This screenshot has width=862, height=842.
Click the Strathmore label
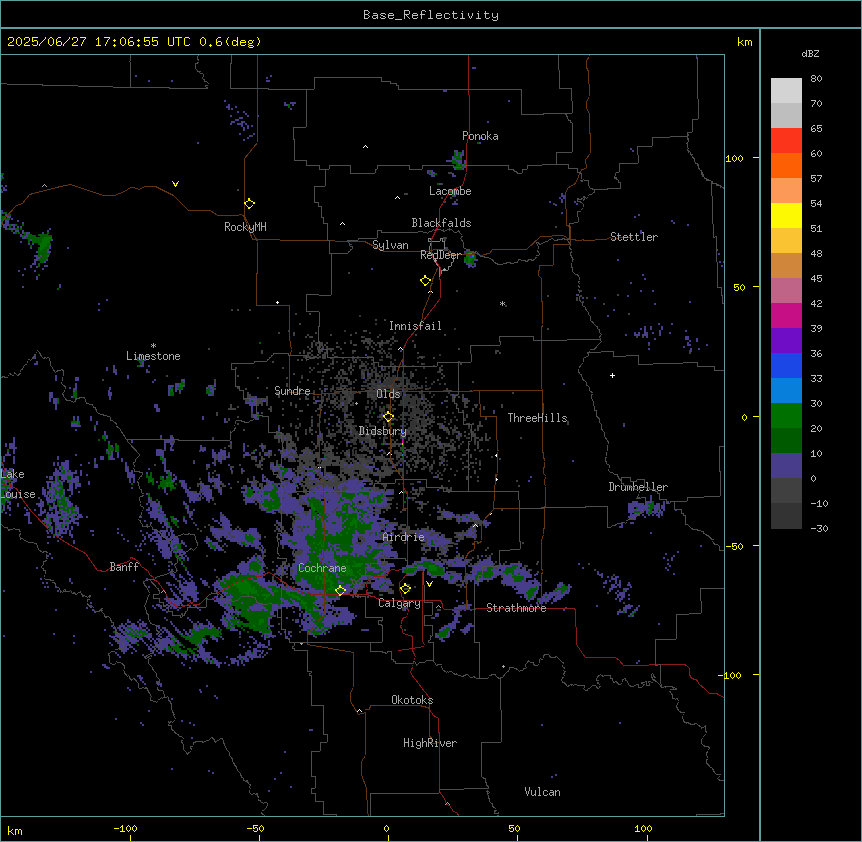click(516, 608)
